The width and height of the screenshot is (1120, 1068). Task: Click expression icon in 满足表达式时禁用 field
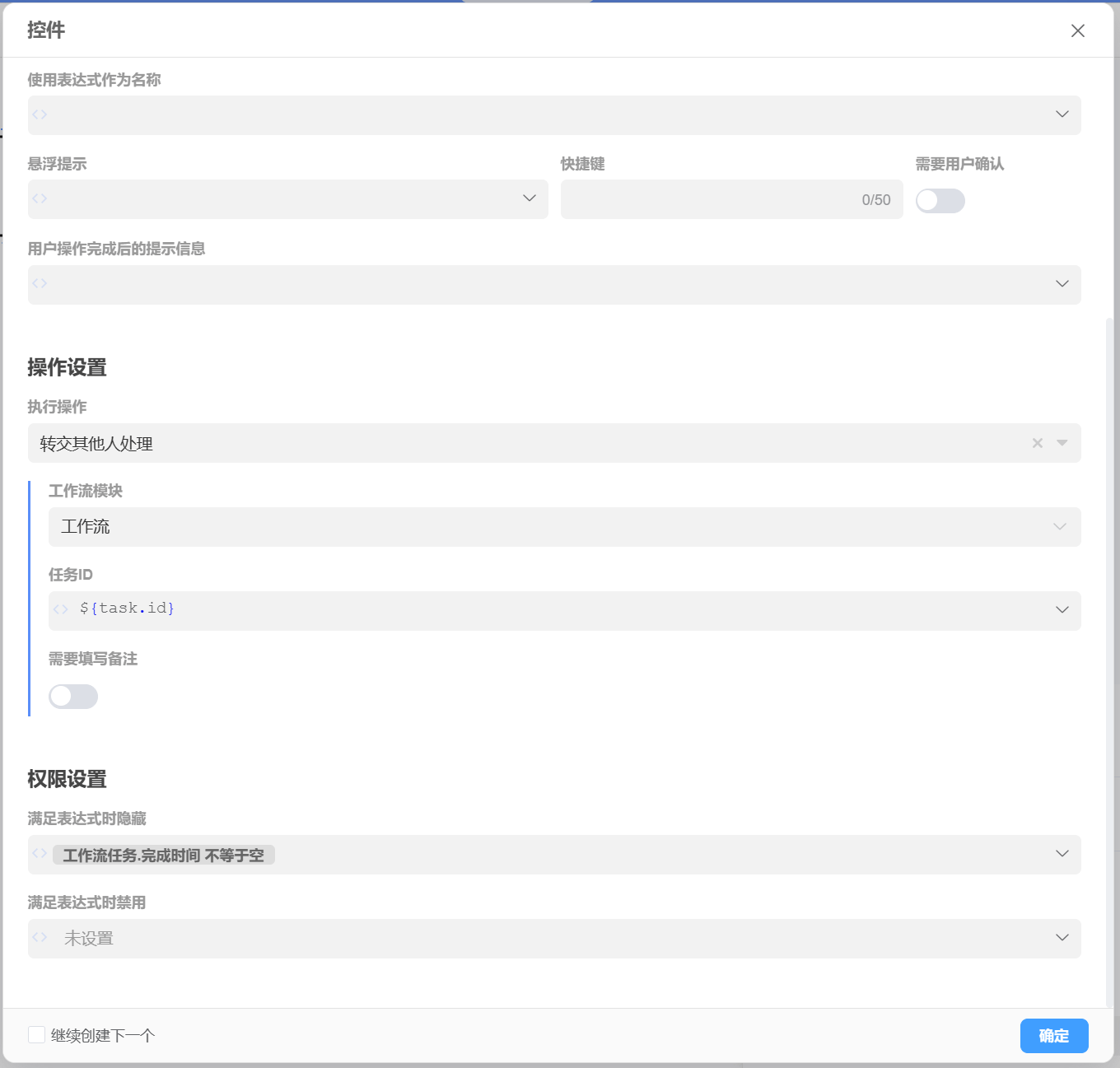[40, 937]
